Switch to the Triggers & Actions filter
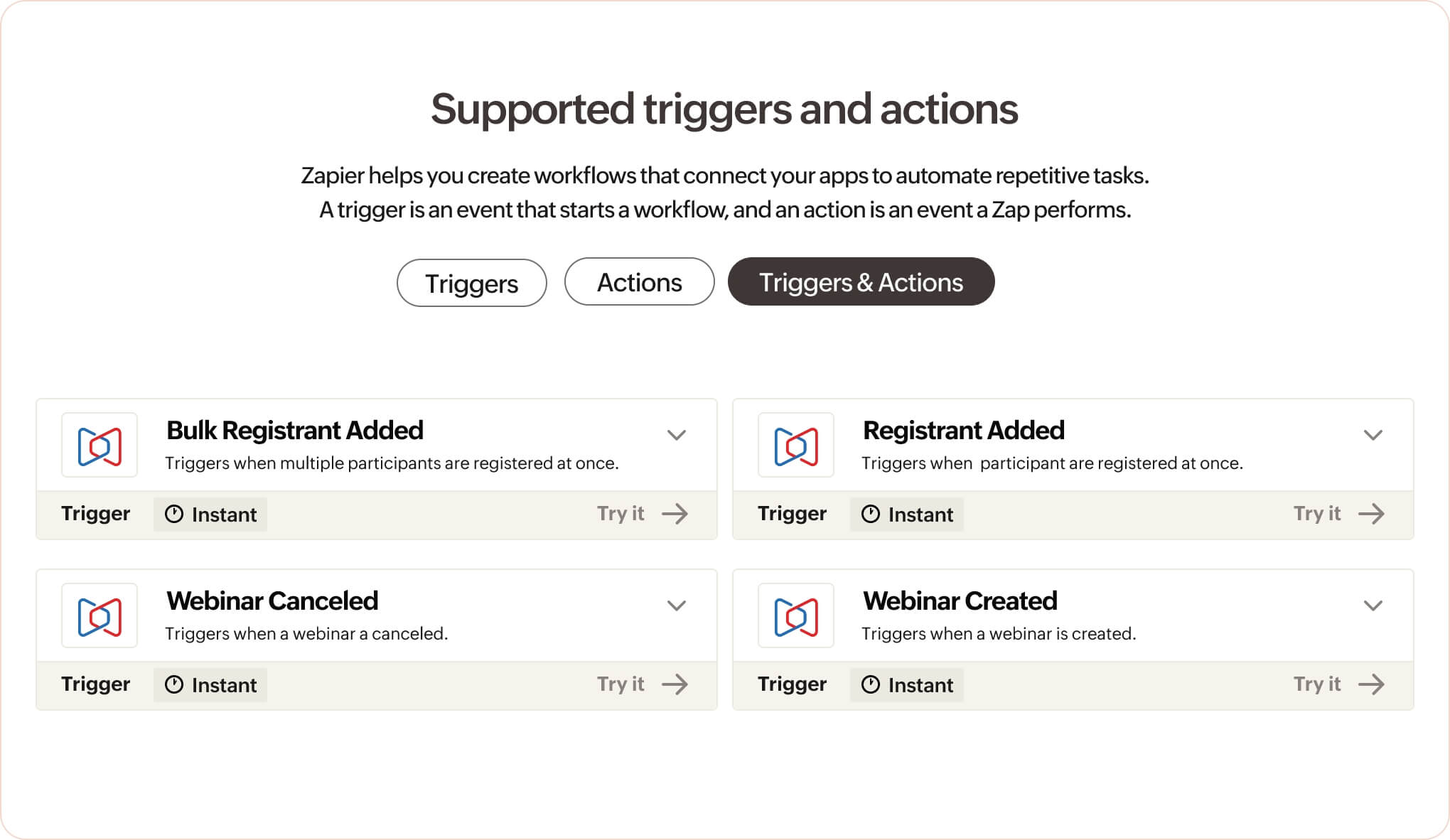 [861, 282]
